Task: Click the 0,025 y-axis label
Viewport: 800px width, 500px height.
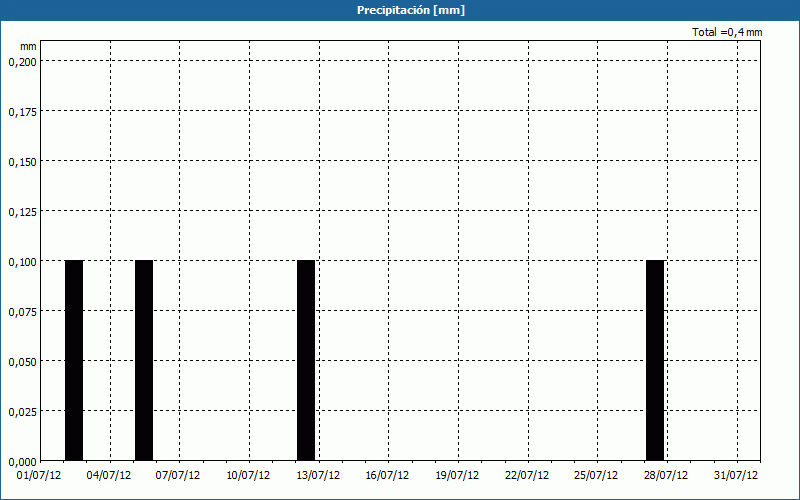Action: (22, 412)
